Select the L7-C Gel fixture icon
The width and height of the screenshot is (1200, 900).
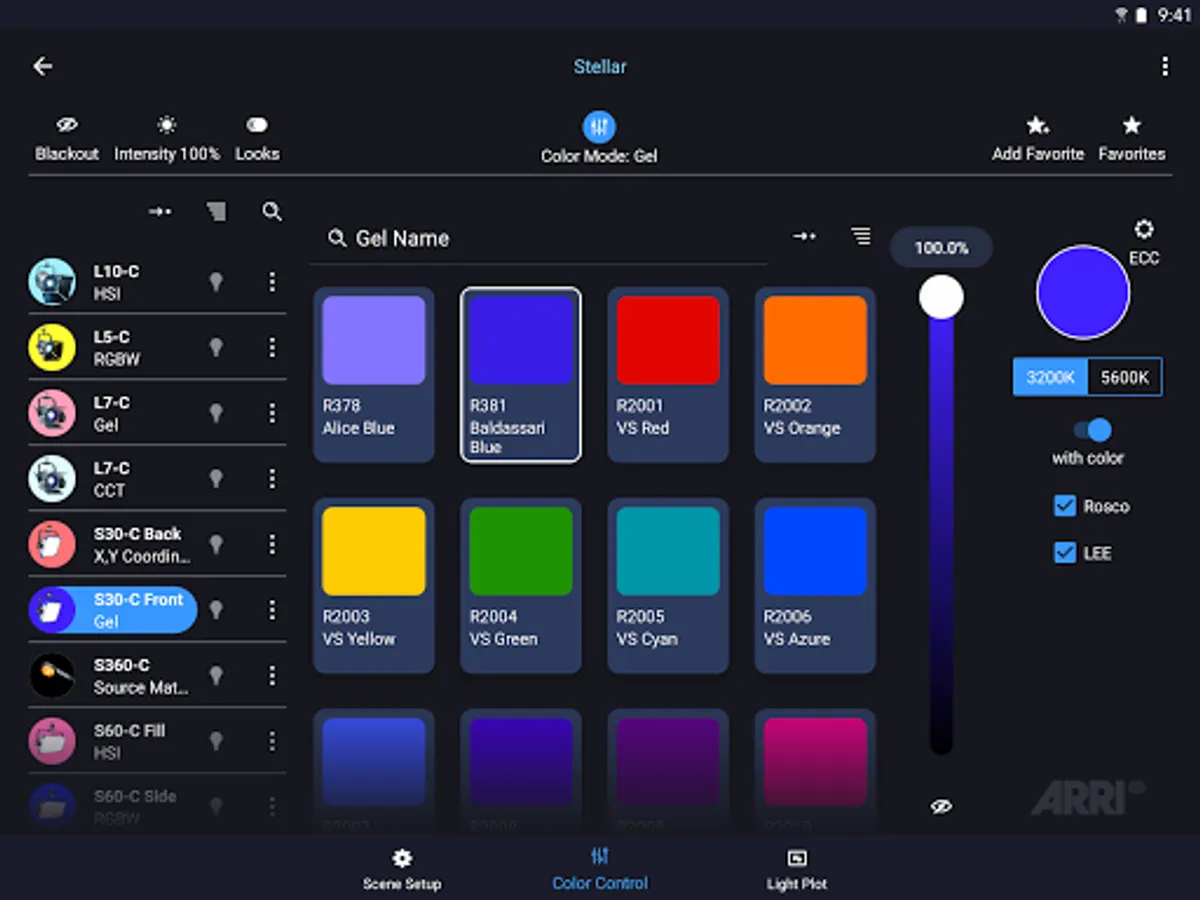pos(52,413)
